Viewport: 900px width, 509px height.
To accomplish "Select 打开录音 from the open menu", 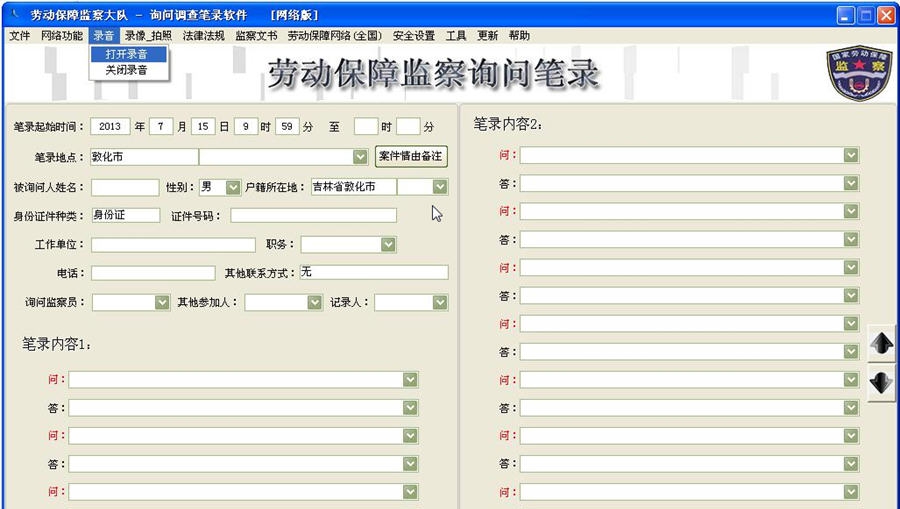I will tap(127, 54).
